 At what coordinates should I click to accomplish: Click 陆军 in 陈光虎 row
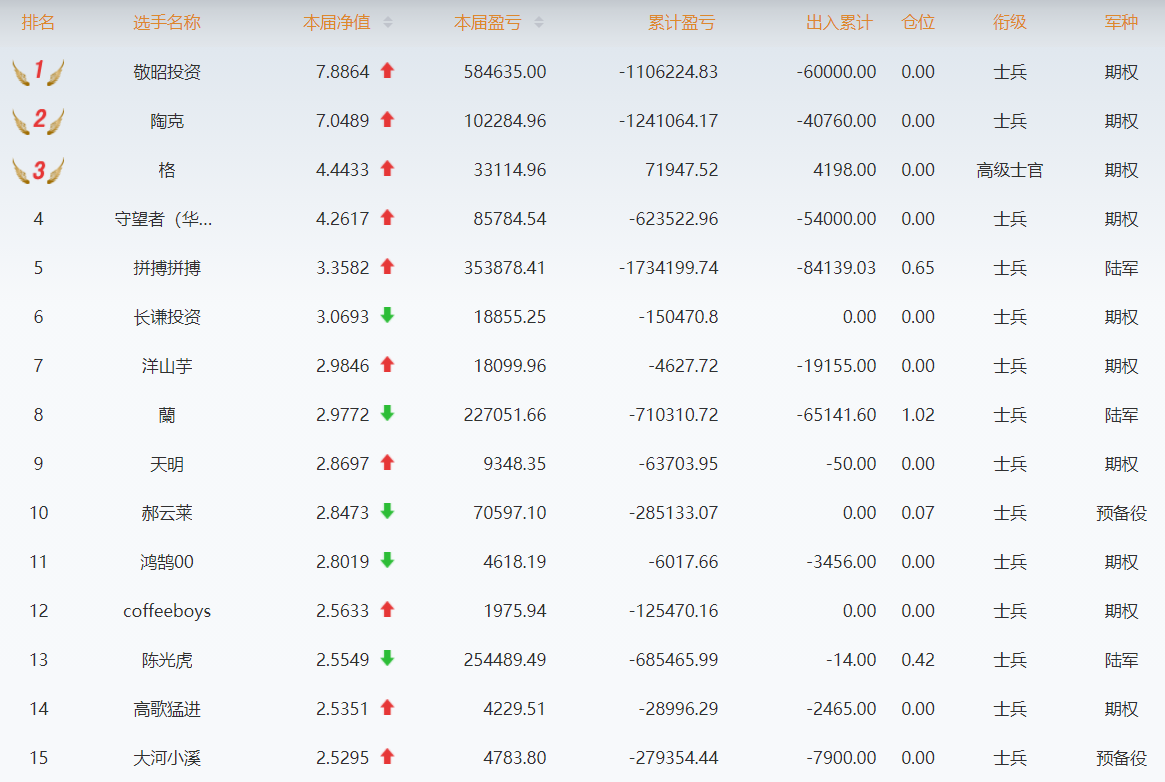(x=1121, y=660)
